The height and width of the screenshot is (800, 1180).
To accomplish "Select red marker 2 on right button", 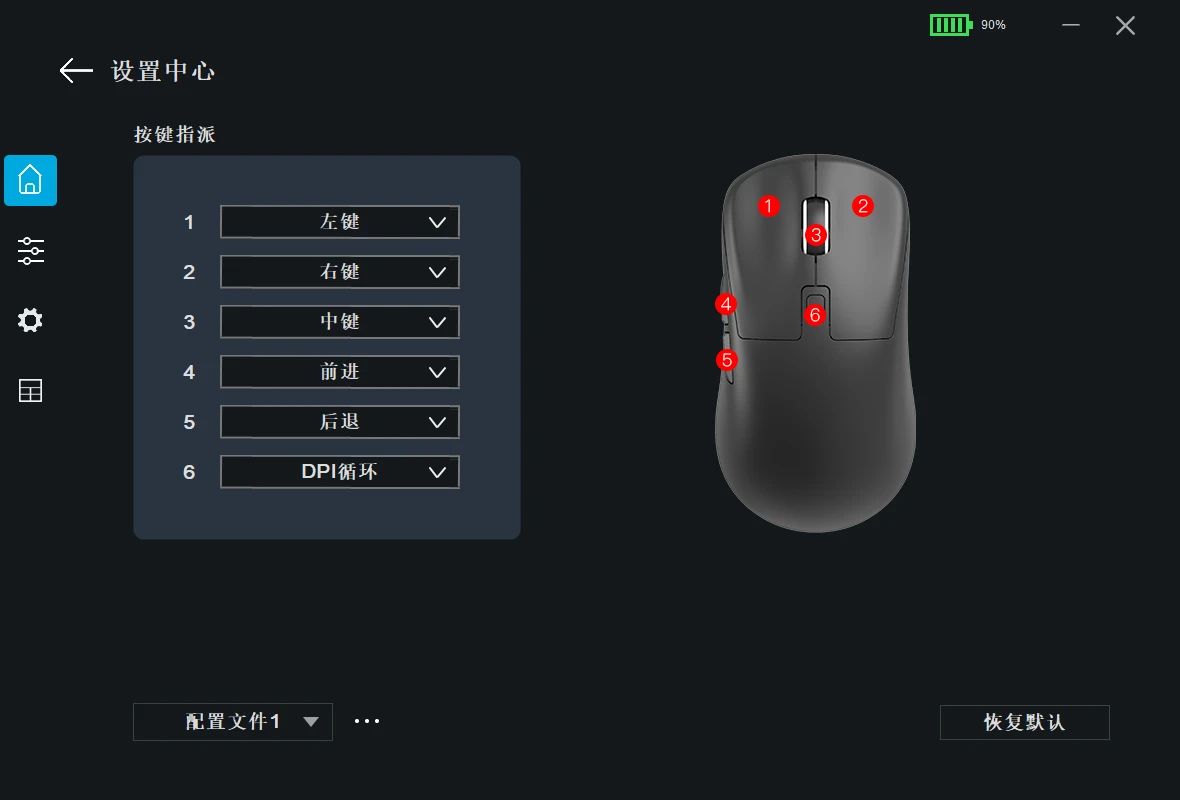I will (x=863, y=205).
